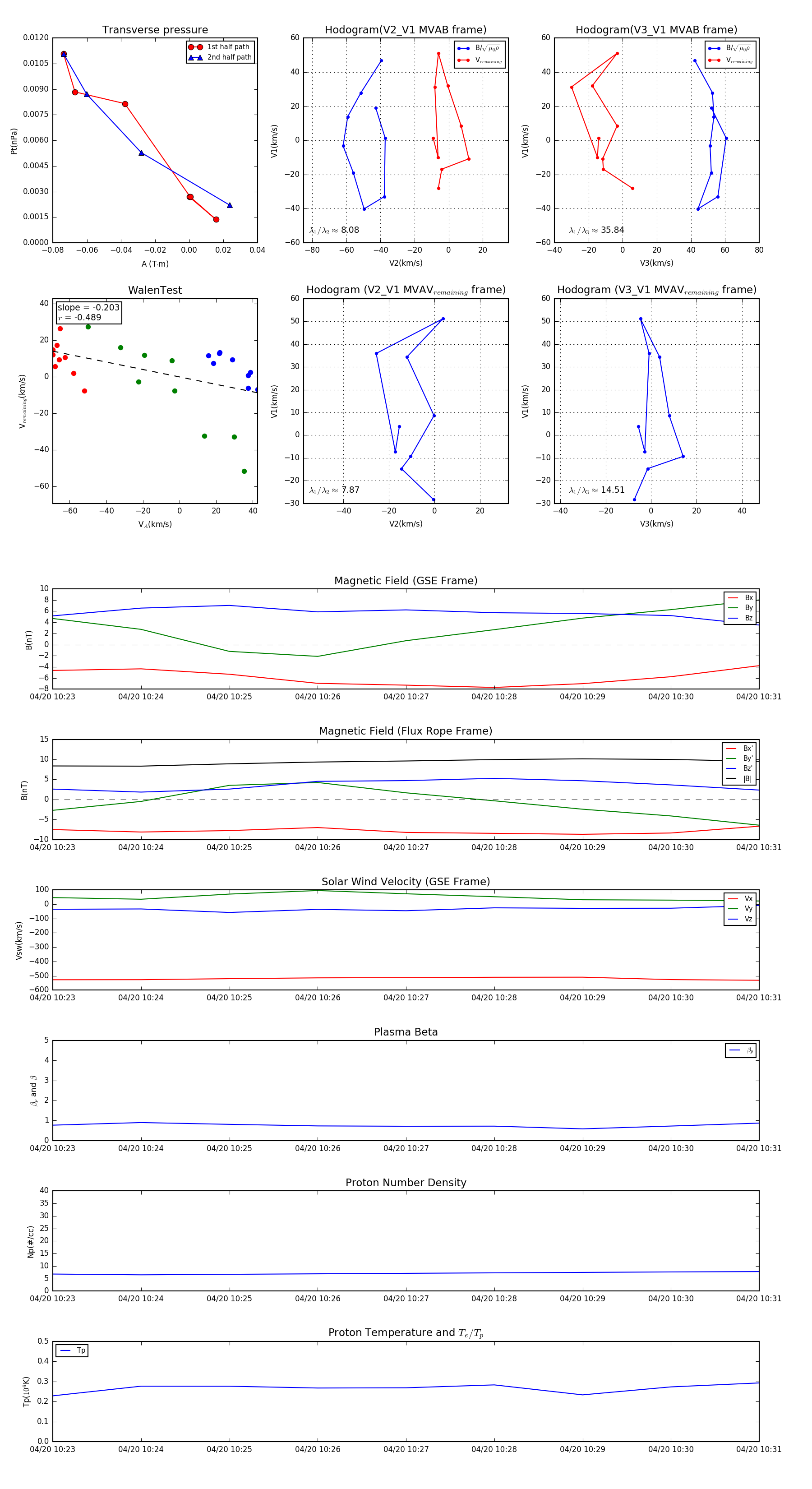
Task: Click V_remaining legend entry in V3_V1 MVAB hodogram
Action: pos(730,60)
